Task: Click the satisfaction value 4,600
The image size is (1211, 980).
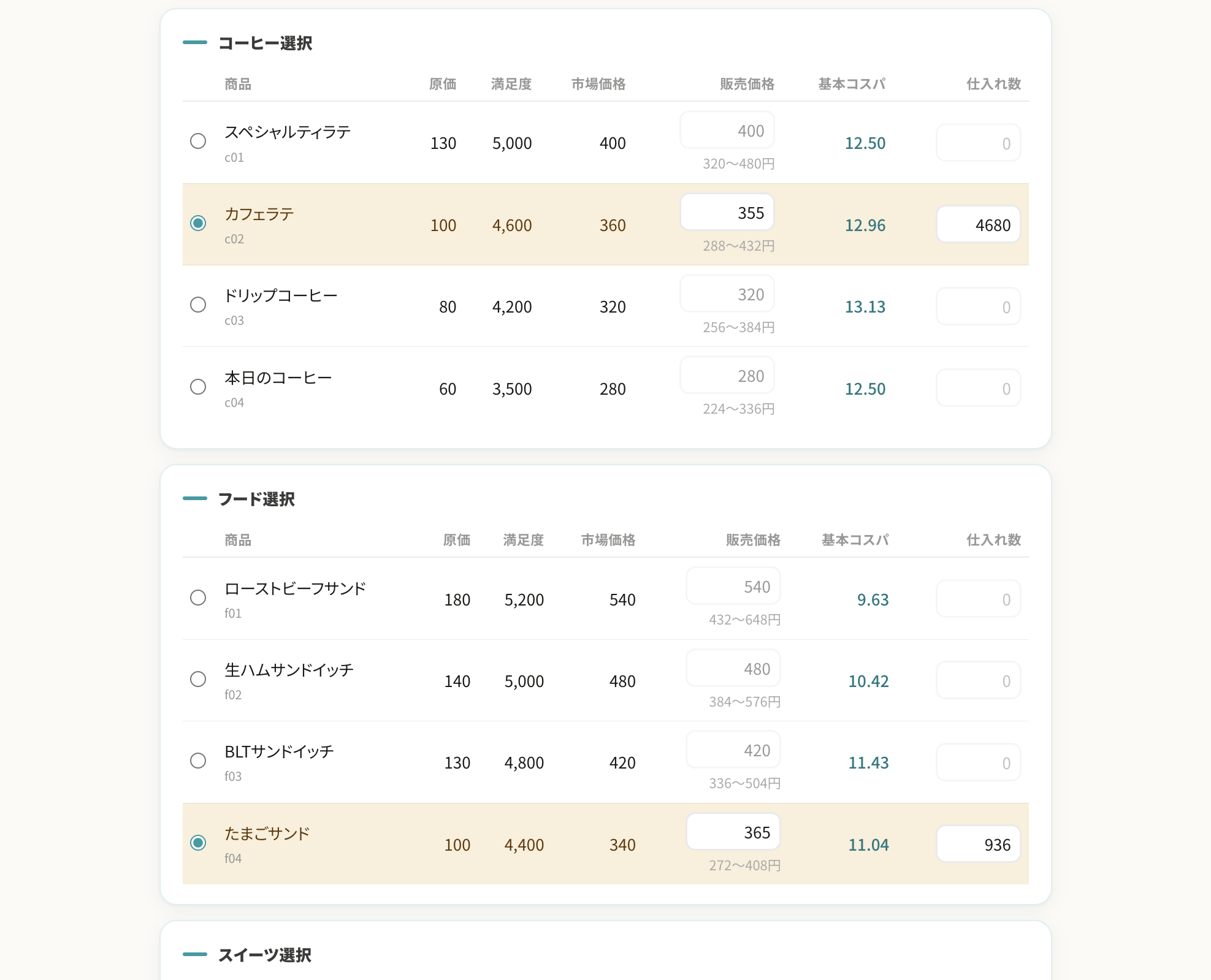Action: click(x=512, y=226)
